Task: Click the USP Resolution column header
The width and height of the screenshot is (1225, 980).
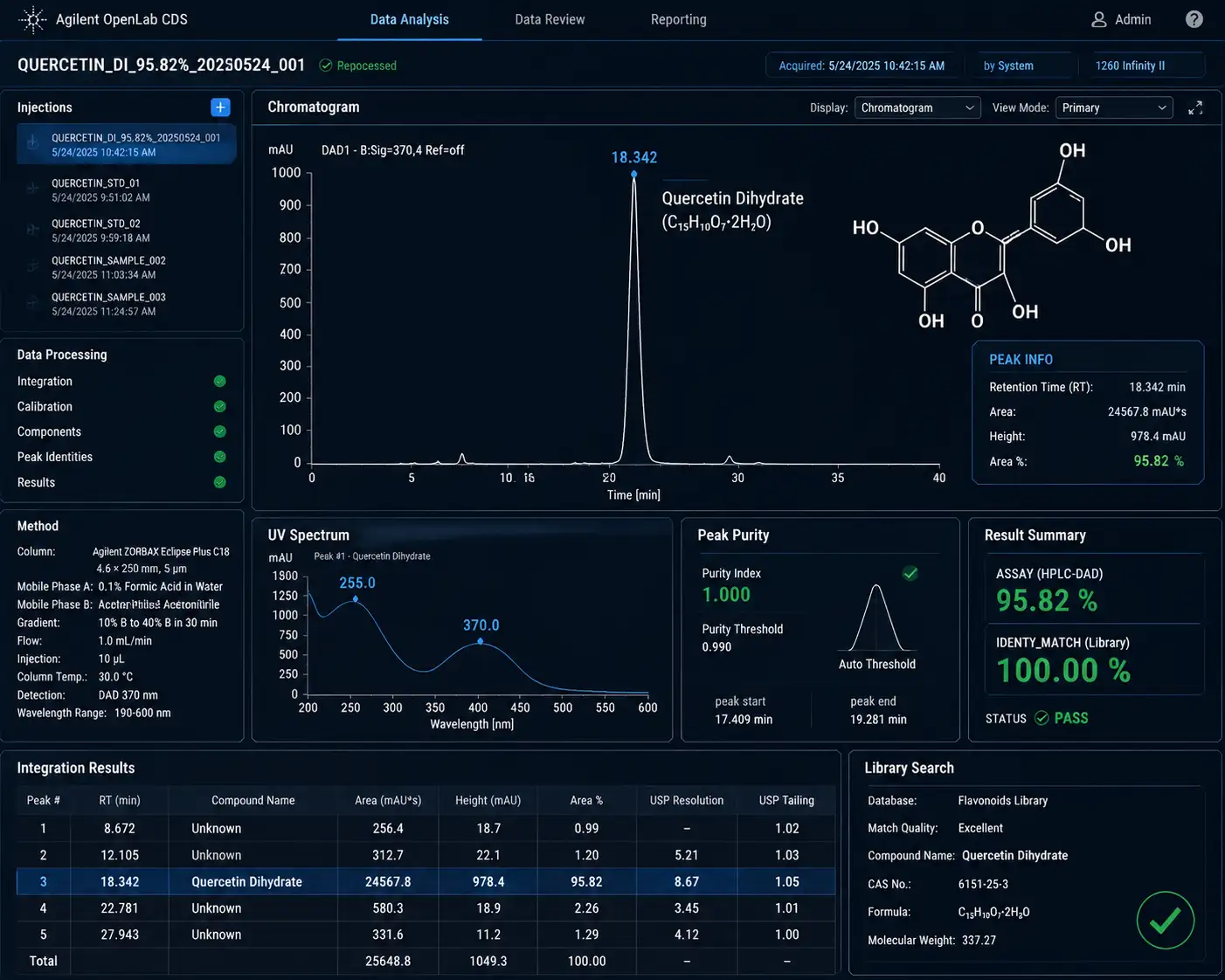Action: tap(687, 800)
